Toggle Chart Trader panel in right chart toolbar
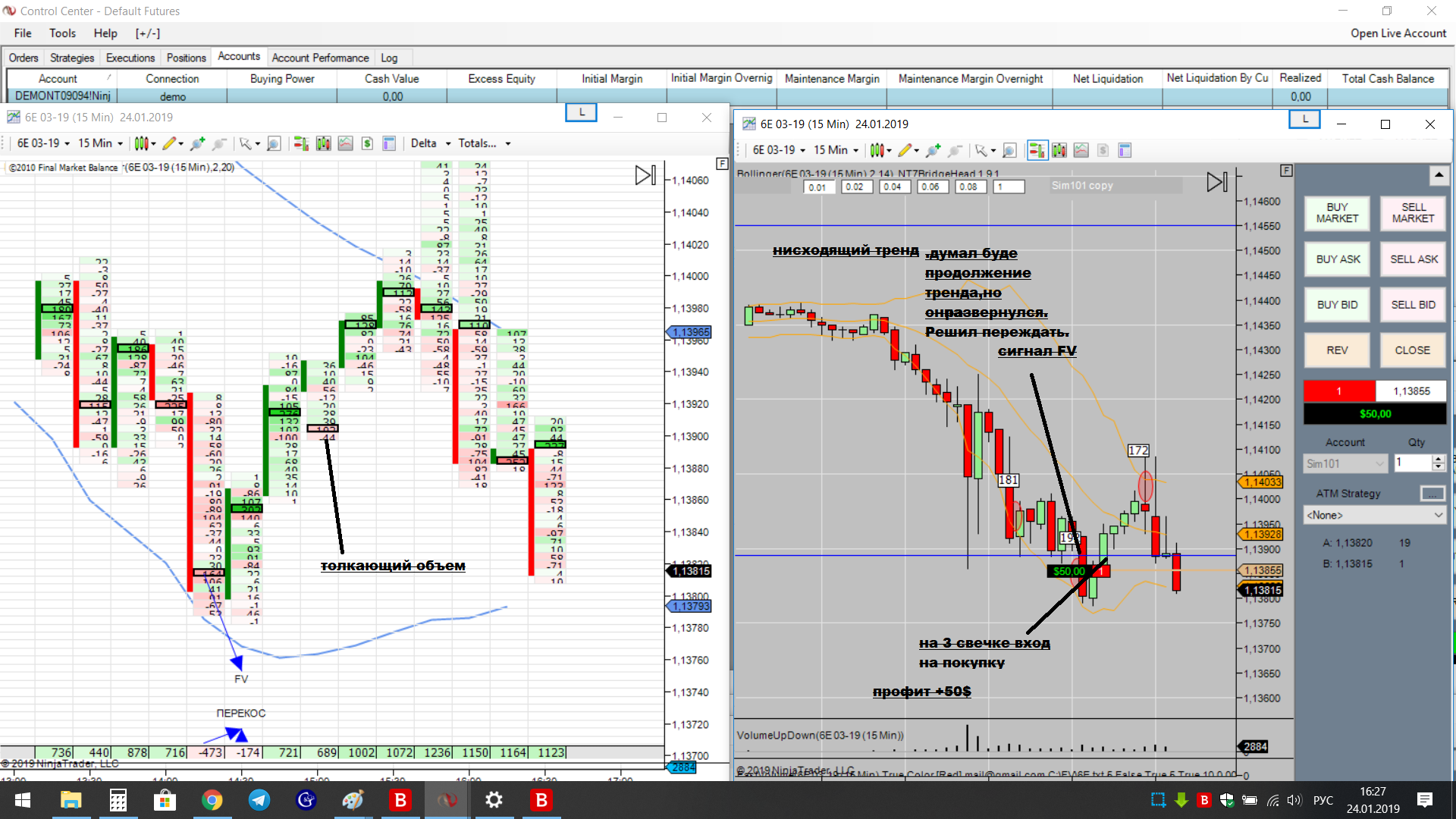1456x819 pixels. 1037,150
